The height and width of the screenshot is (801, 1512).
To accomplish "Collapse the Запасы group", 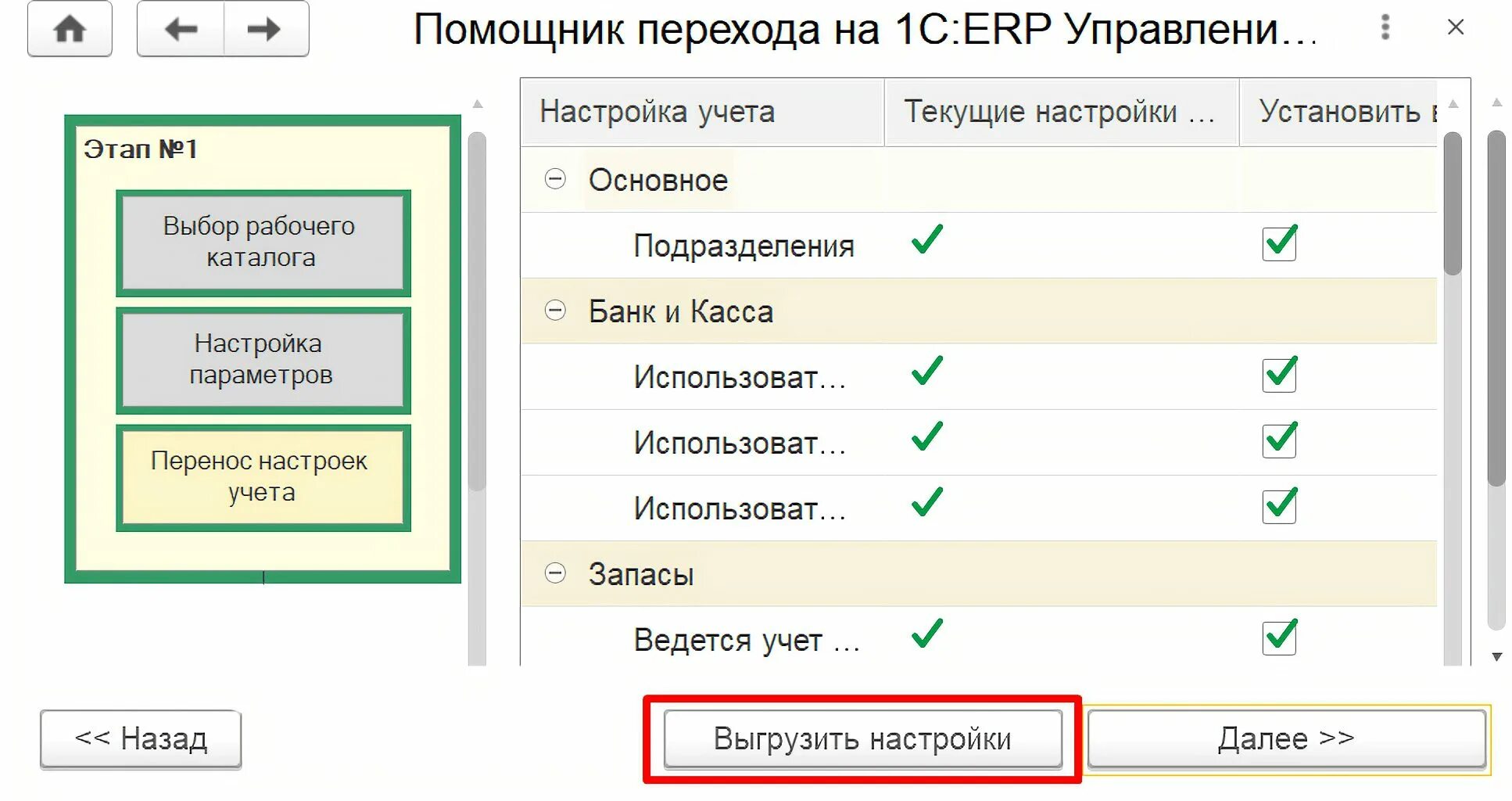I will click(x=555, y=573).
